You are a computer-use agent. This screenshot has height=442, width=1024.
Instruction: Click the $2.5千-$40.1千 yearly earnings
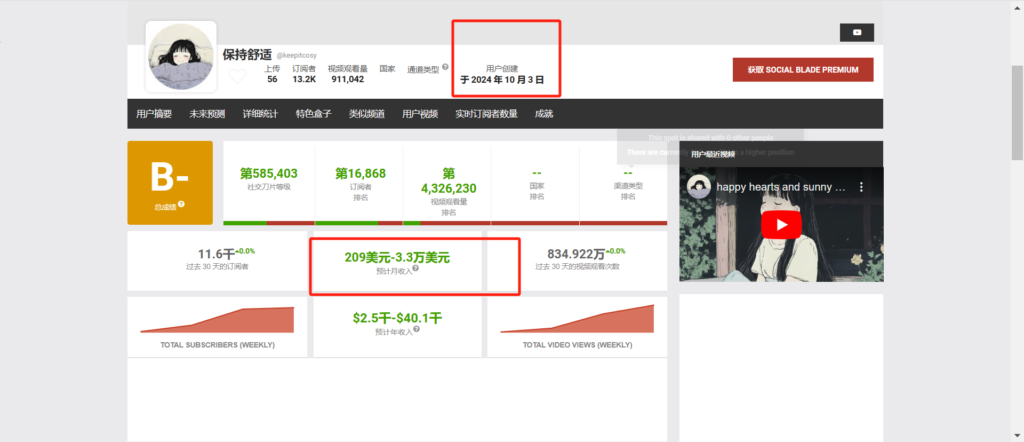click(397, 318)
